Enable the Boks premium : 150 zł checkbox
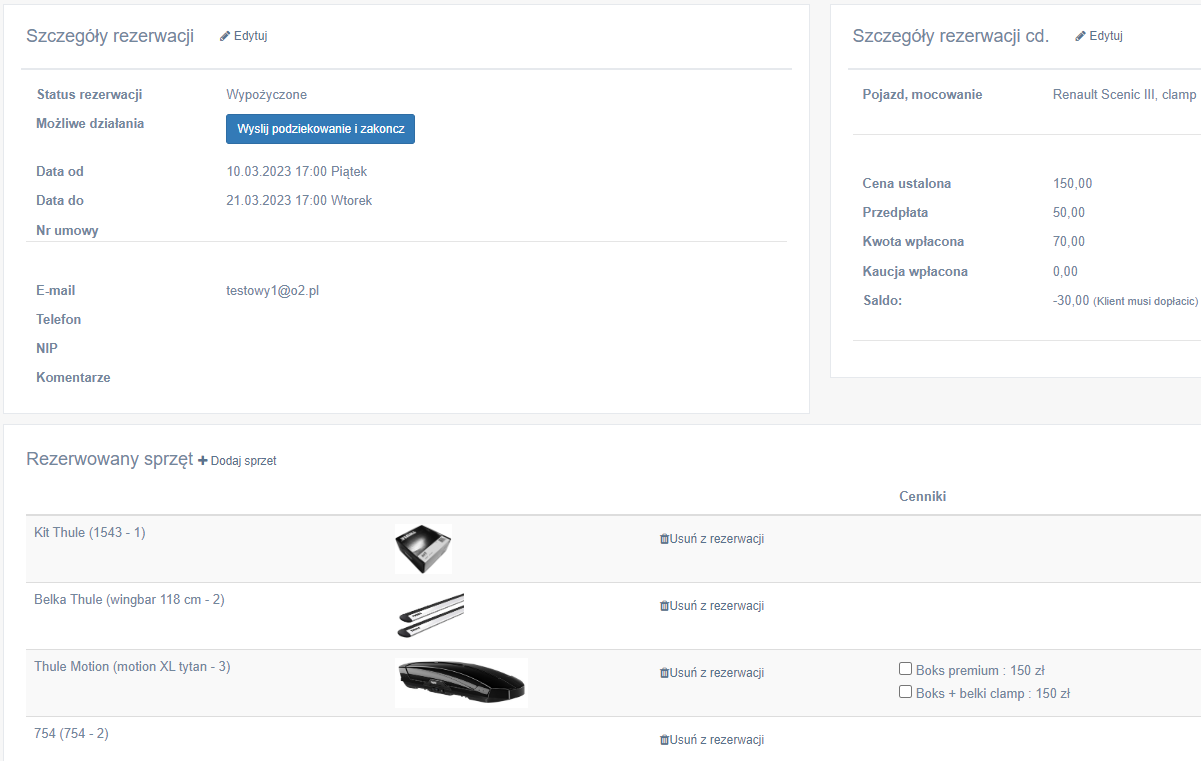This screenshot has width=1201, height=761. 905,669
